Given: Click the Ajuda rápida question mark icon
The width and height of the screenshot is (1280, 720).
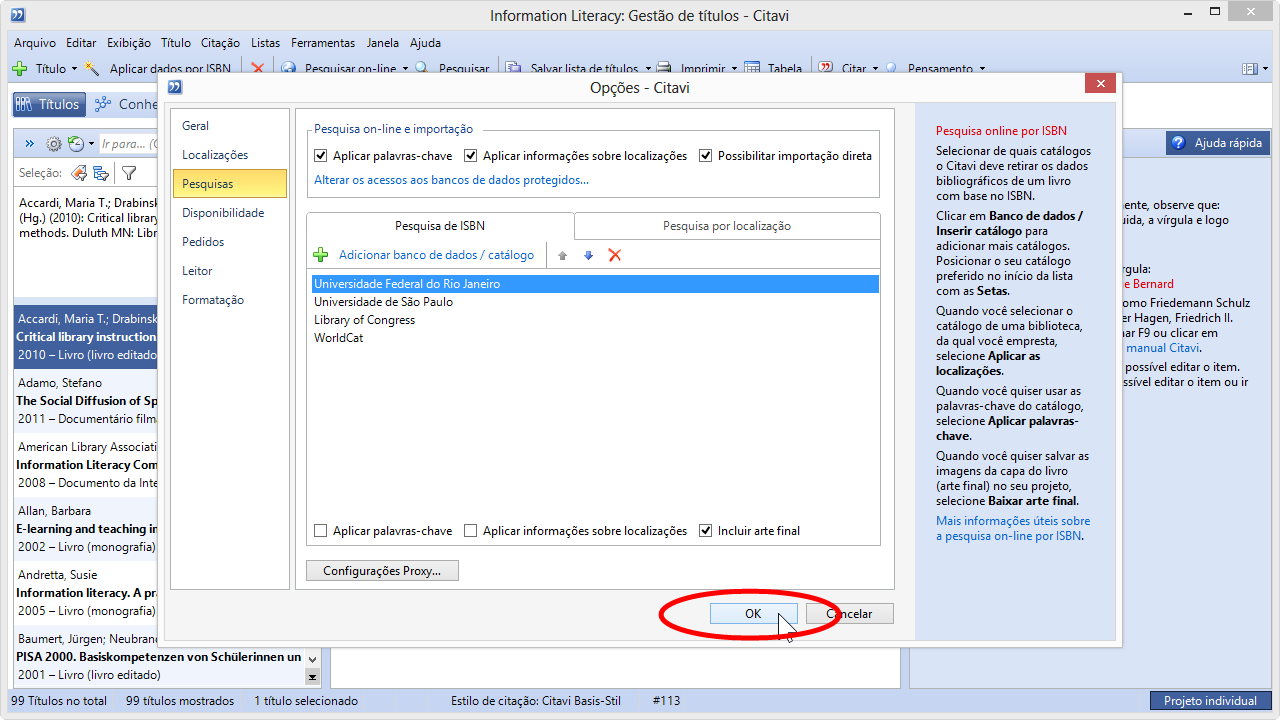Looking at the screenshot, I should [x=1178, y=143].
